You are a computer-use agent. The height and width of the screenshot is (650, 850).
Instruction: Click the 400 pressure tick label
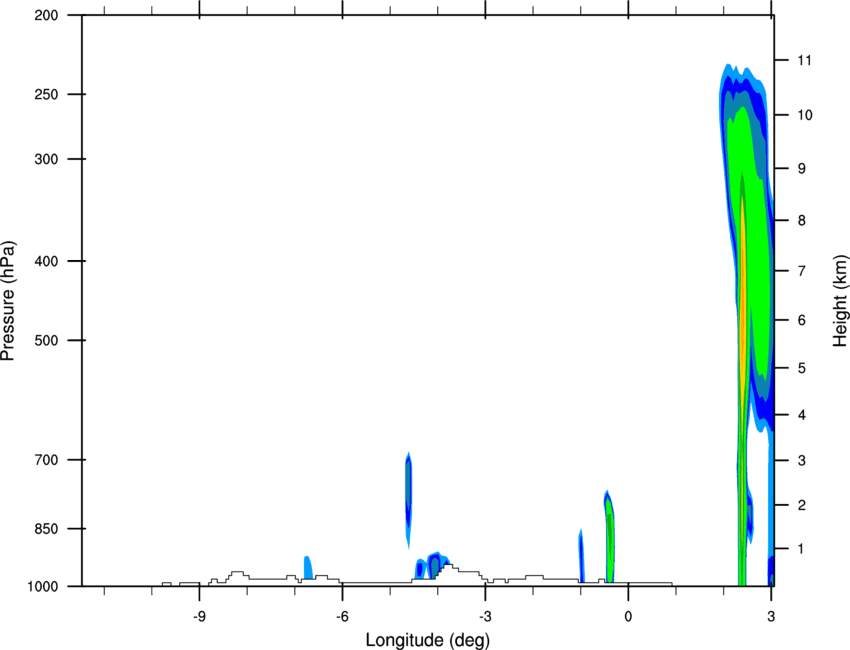pyautogui.click(x=46, y=261)
